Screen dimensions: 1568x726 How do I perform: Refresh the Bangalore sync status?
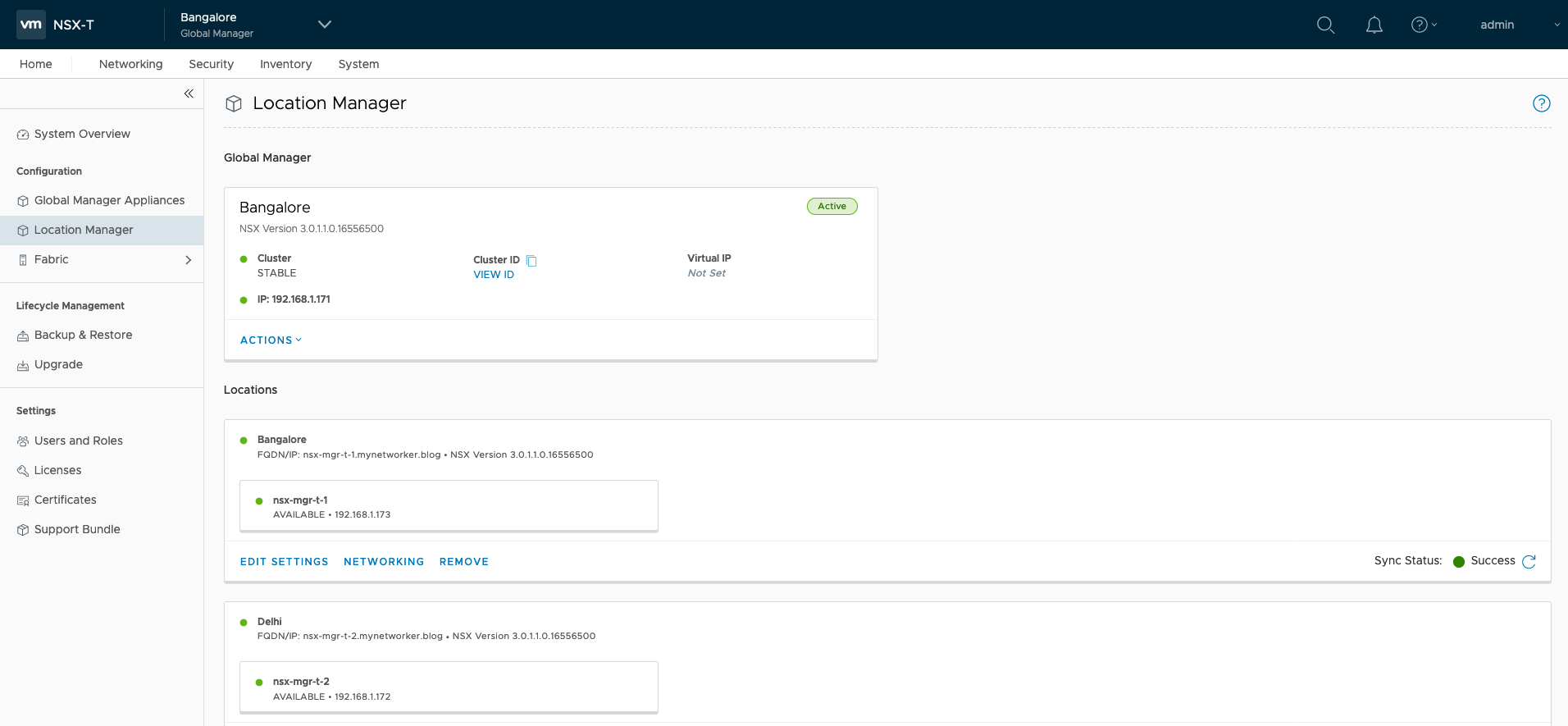click(1529, 562)
